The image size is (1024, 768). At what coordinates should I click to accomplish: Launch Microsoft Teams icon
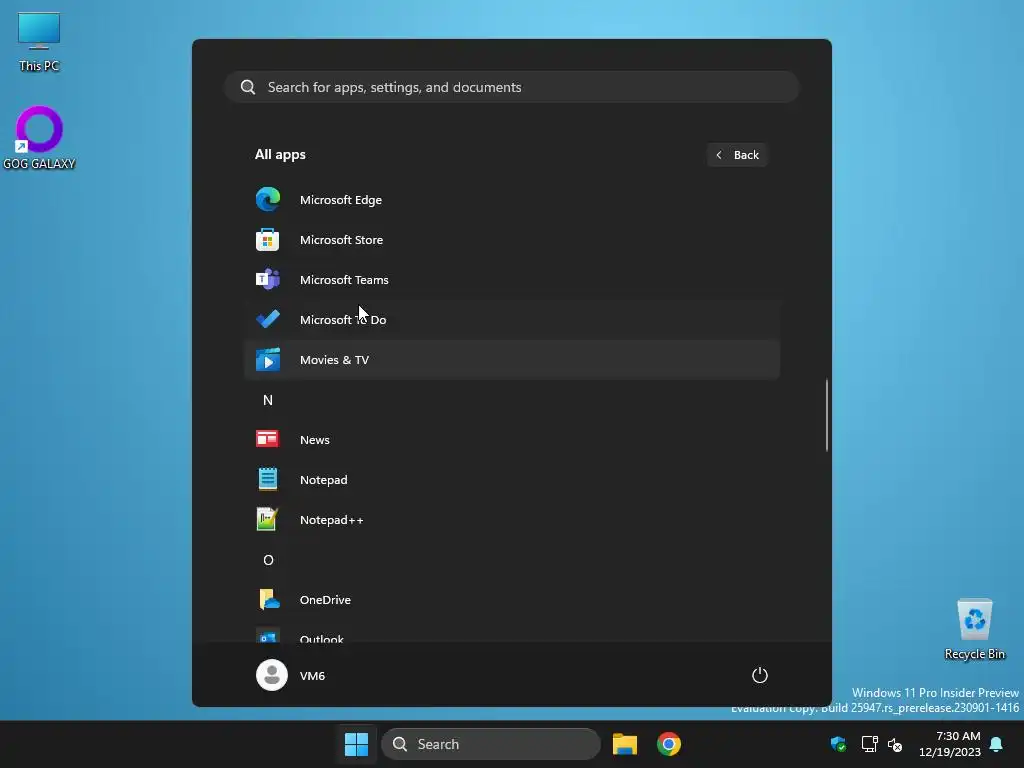268,280
